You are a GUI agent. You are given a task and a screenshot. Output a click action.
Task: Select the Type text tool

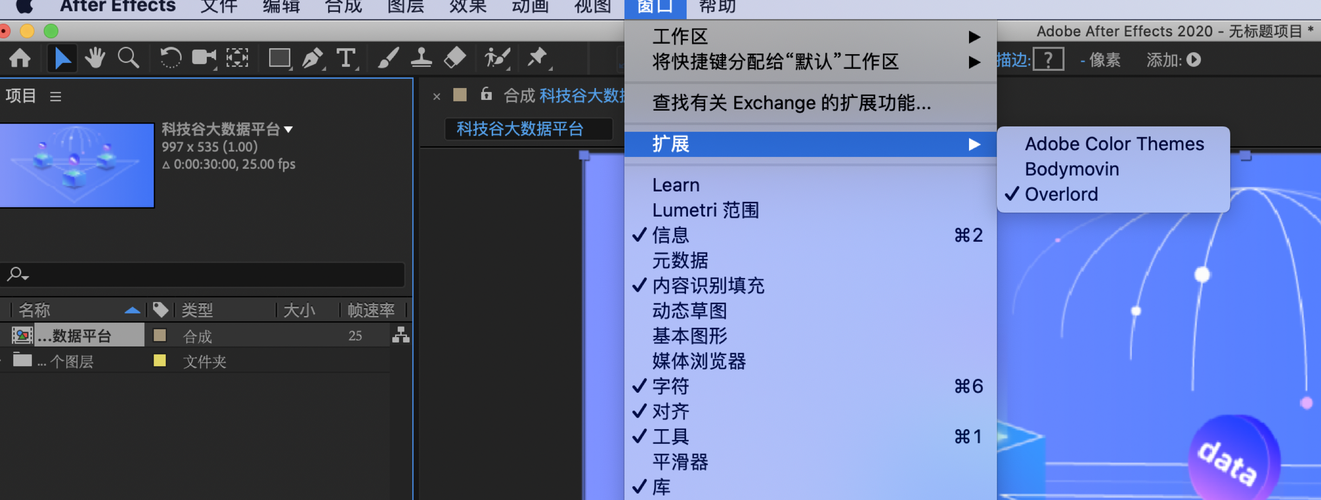click(346, 58)
